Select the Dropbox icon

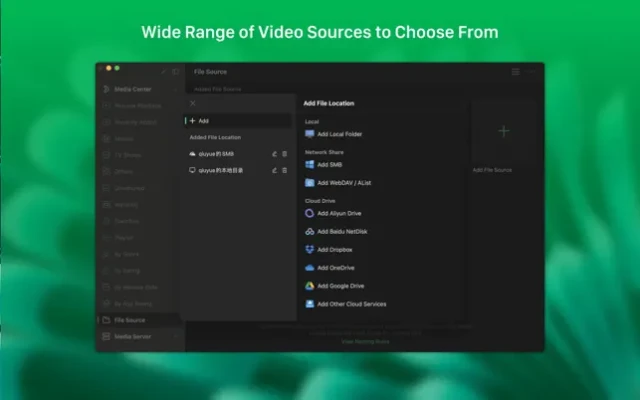tap(310, 250)
